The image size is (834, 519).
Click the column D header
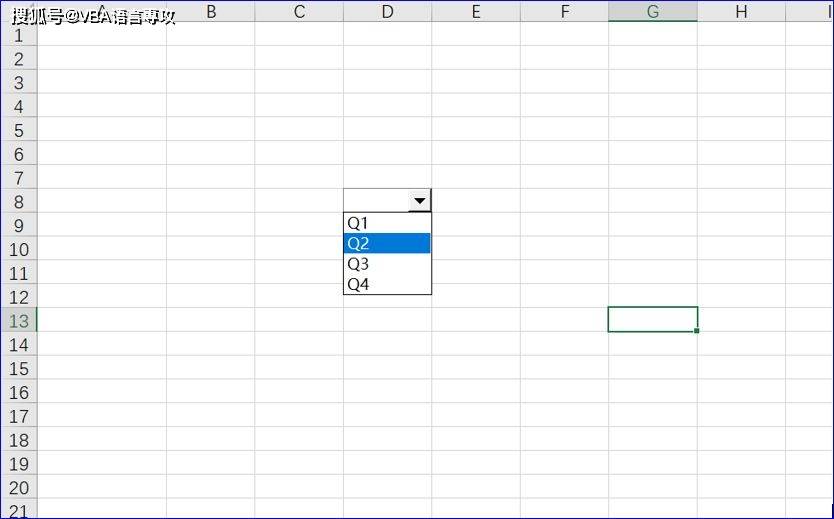tap(387, 11)
